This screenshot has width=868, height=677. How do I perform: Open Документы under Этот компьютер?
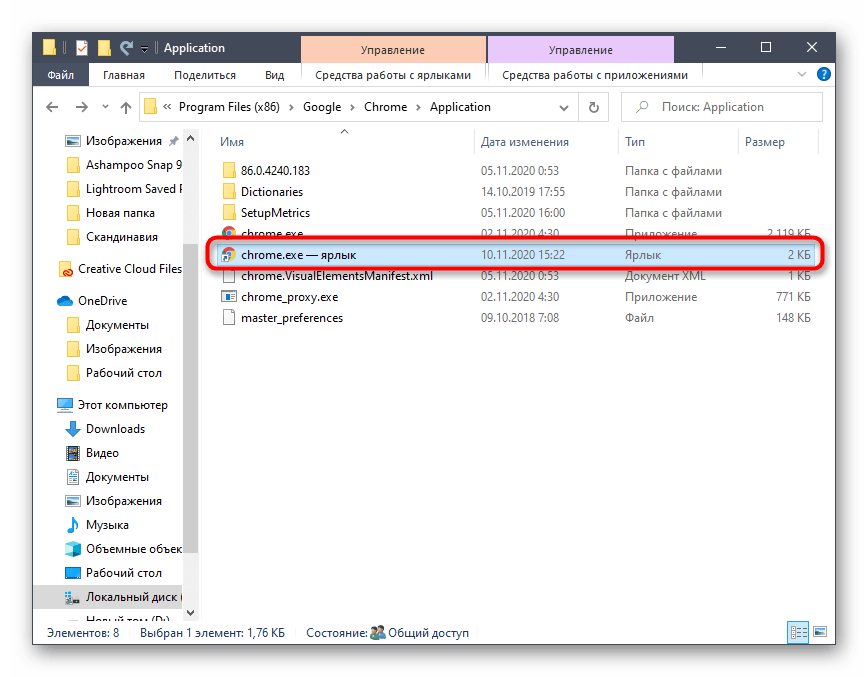pos(117,477)
